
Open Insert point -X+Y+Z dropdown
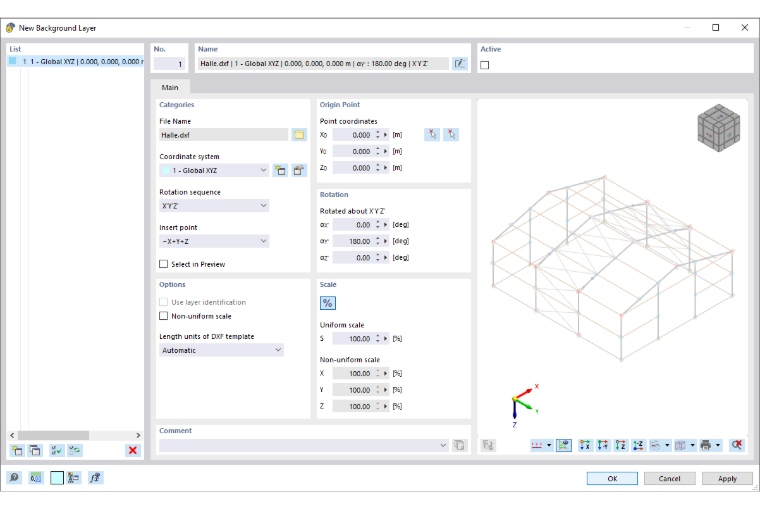pyautogui.click(x=214, y=241)
